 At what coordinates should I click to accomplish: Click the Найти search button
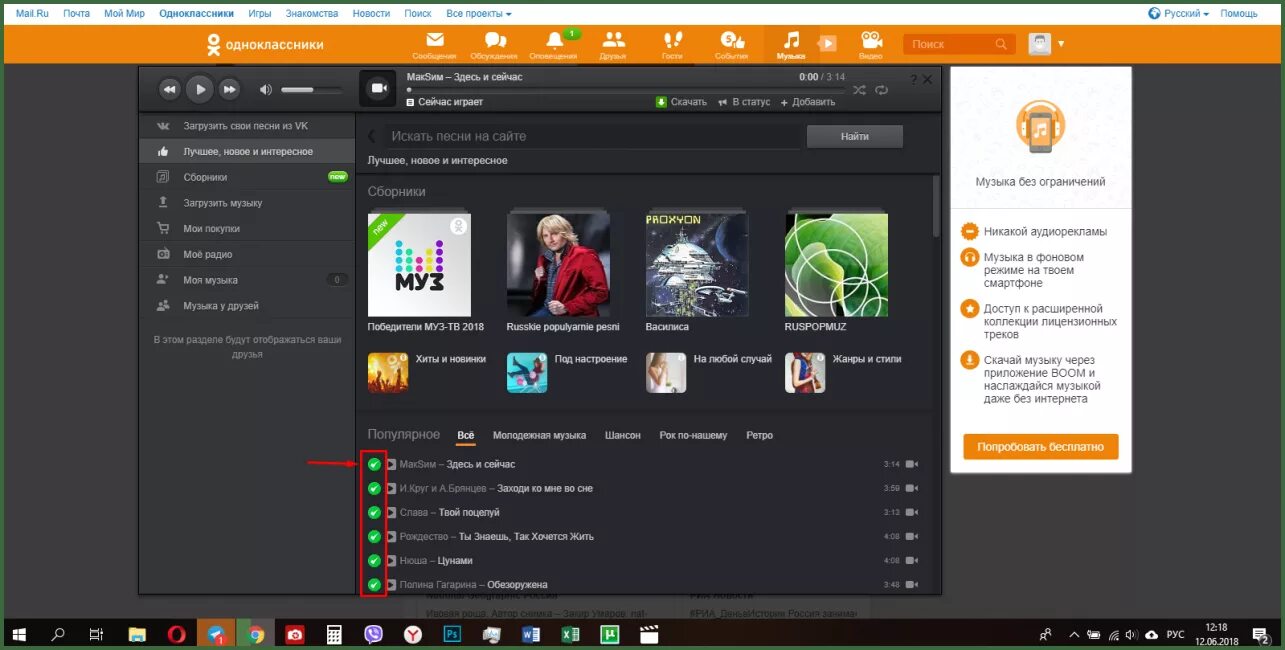855,136
